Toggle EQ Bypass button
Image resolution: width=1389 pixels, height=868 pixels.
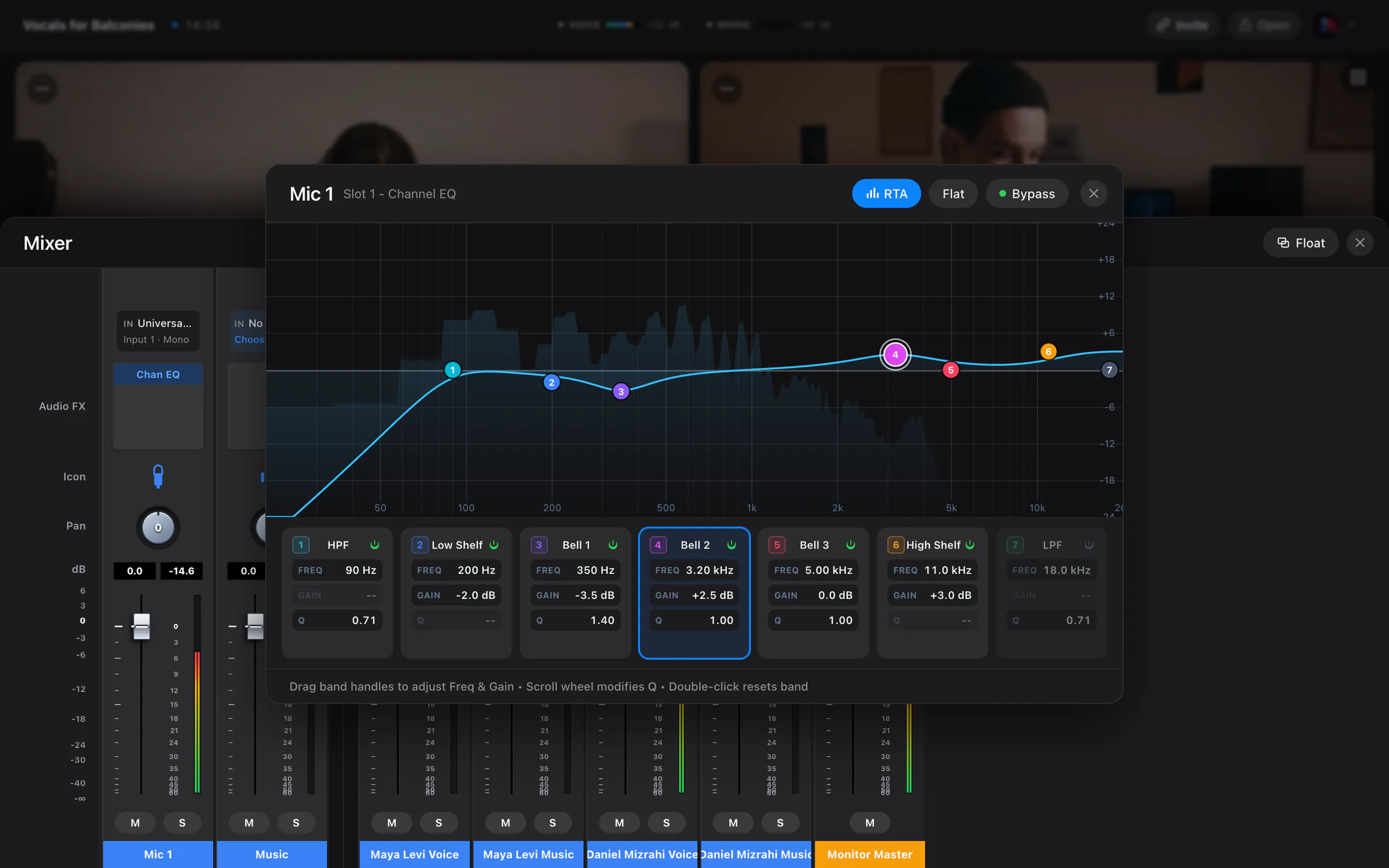1027,194
